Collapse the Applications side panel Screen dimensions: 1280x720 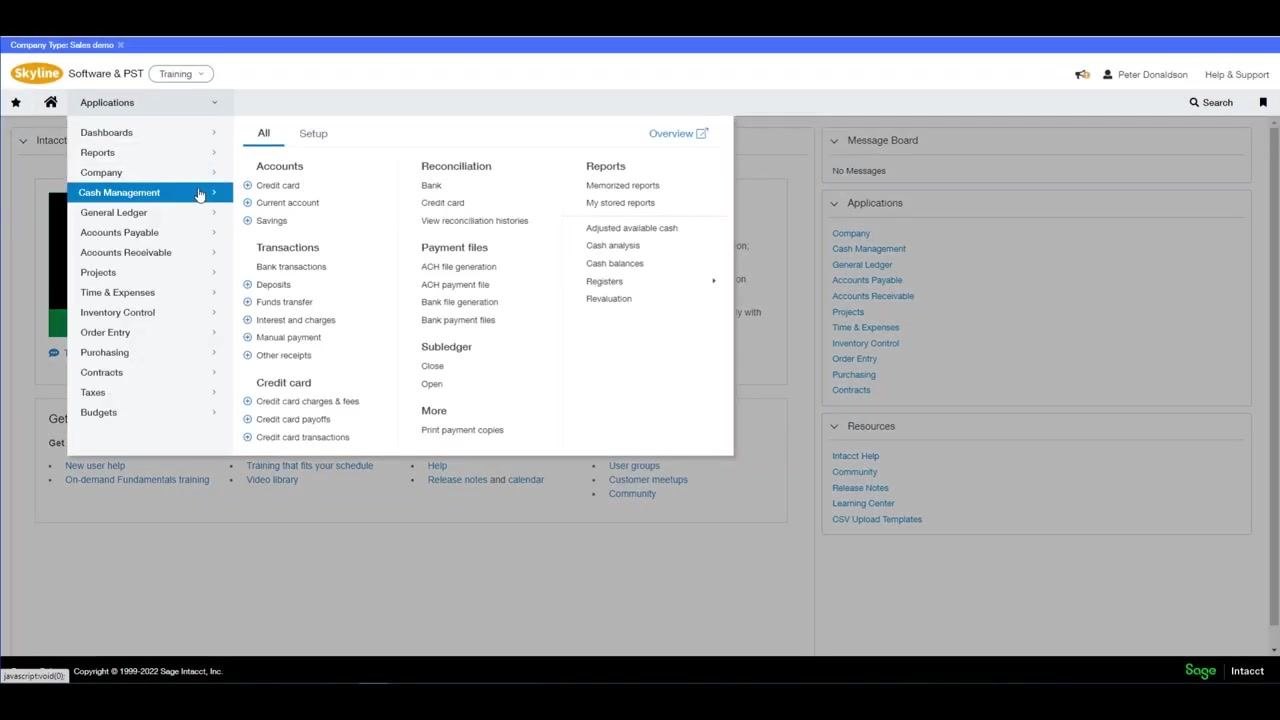834,203
